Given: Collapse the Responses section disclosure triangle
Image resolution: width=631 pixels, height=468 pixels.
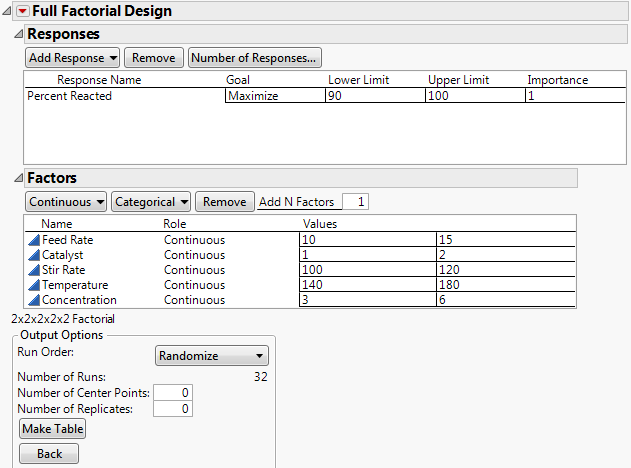Looking at the screenshot, I should coord(18,34).
